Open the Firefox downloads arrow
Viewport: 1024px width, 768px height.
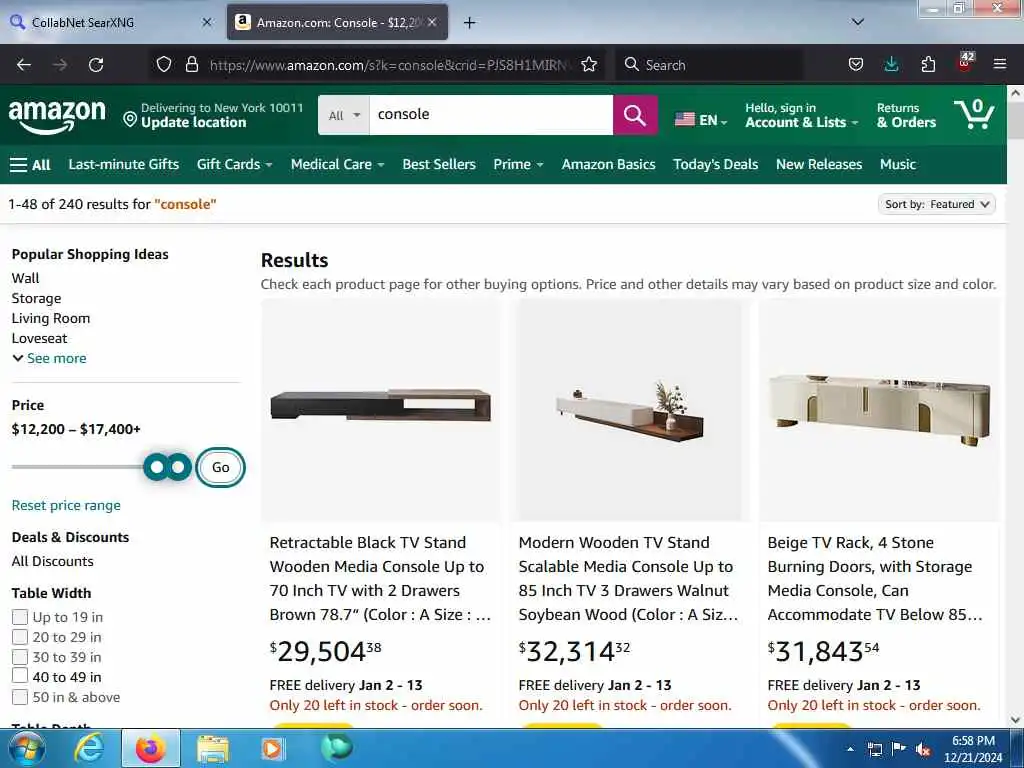tap(891, 64)
